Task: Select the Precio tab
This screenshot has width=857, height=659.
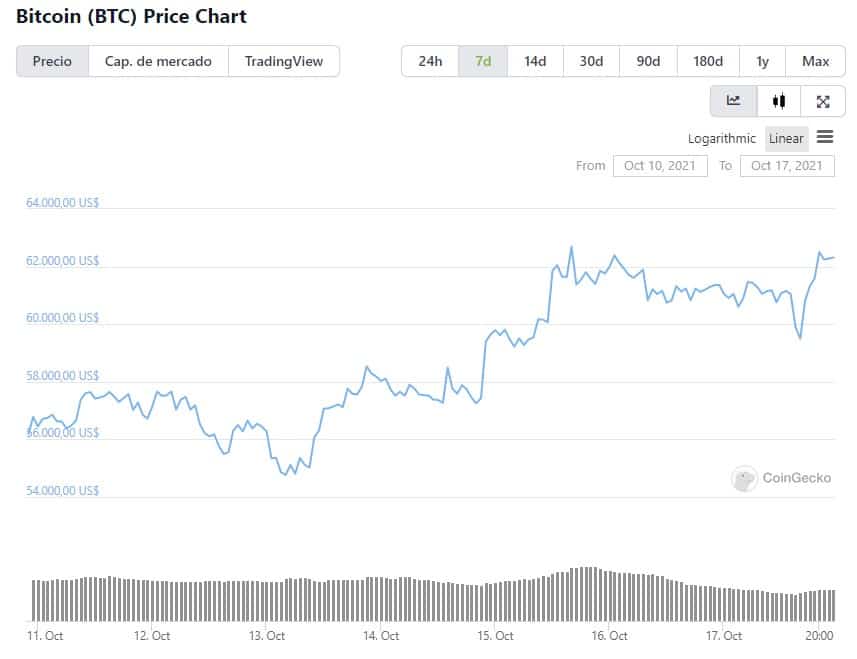Action: pyautogui.click(x=52, y=61)
